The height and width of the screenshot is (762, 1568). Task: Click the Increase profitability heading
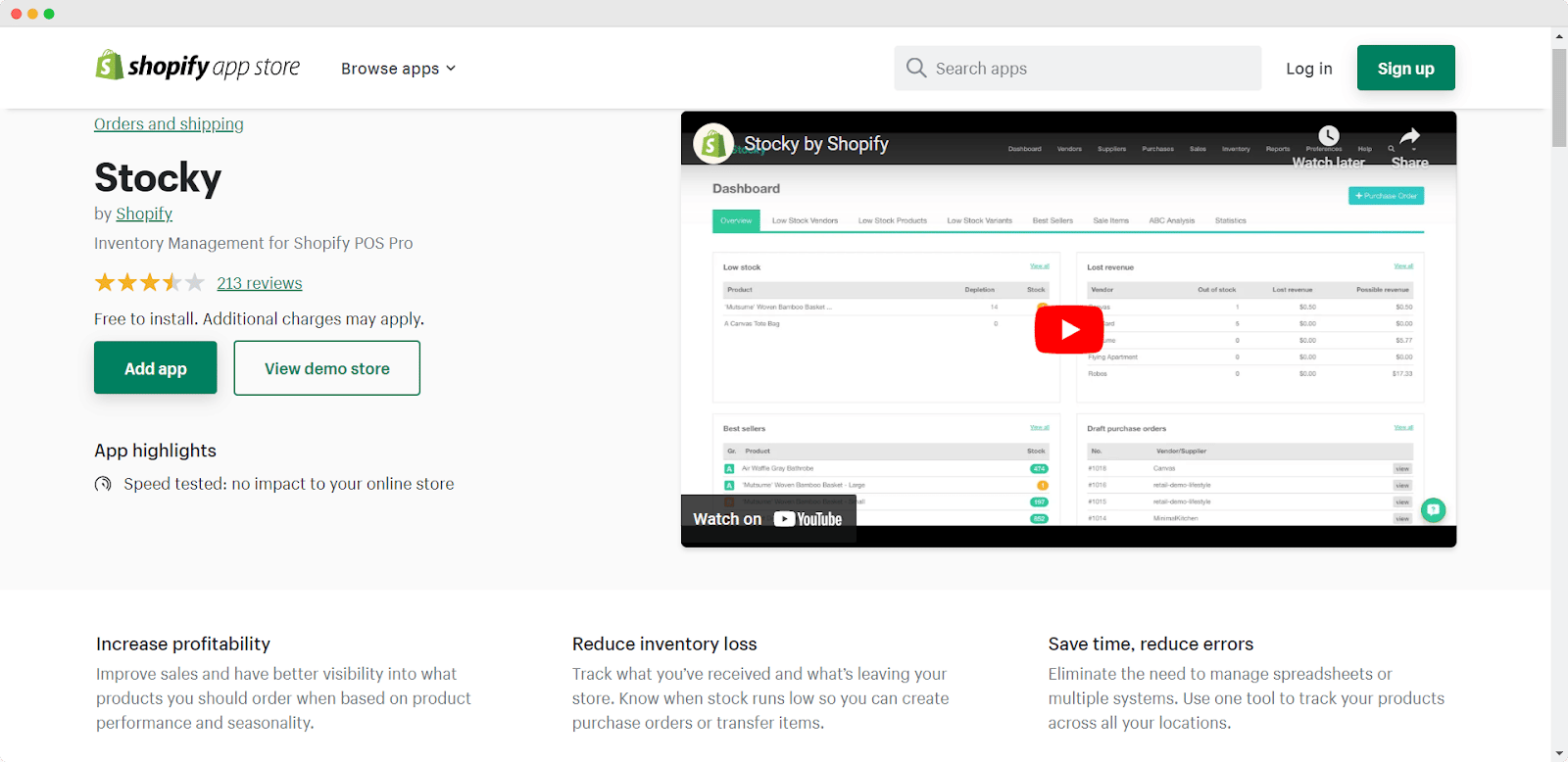[x=183, y=643]
